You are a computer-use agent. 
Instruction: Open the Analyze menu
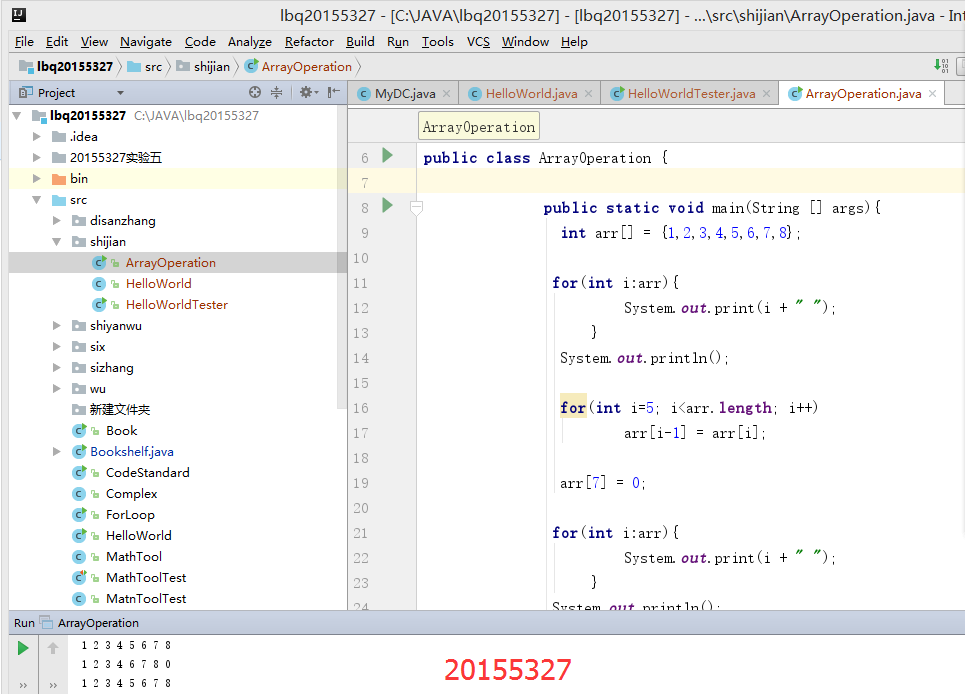[x=249, y=42]
